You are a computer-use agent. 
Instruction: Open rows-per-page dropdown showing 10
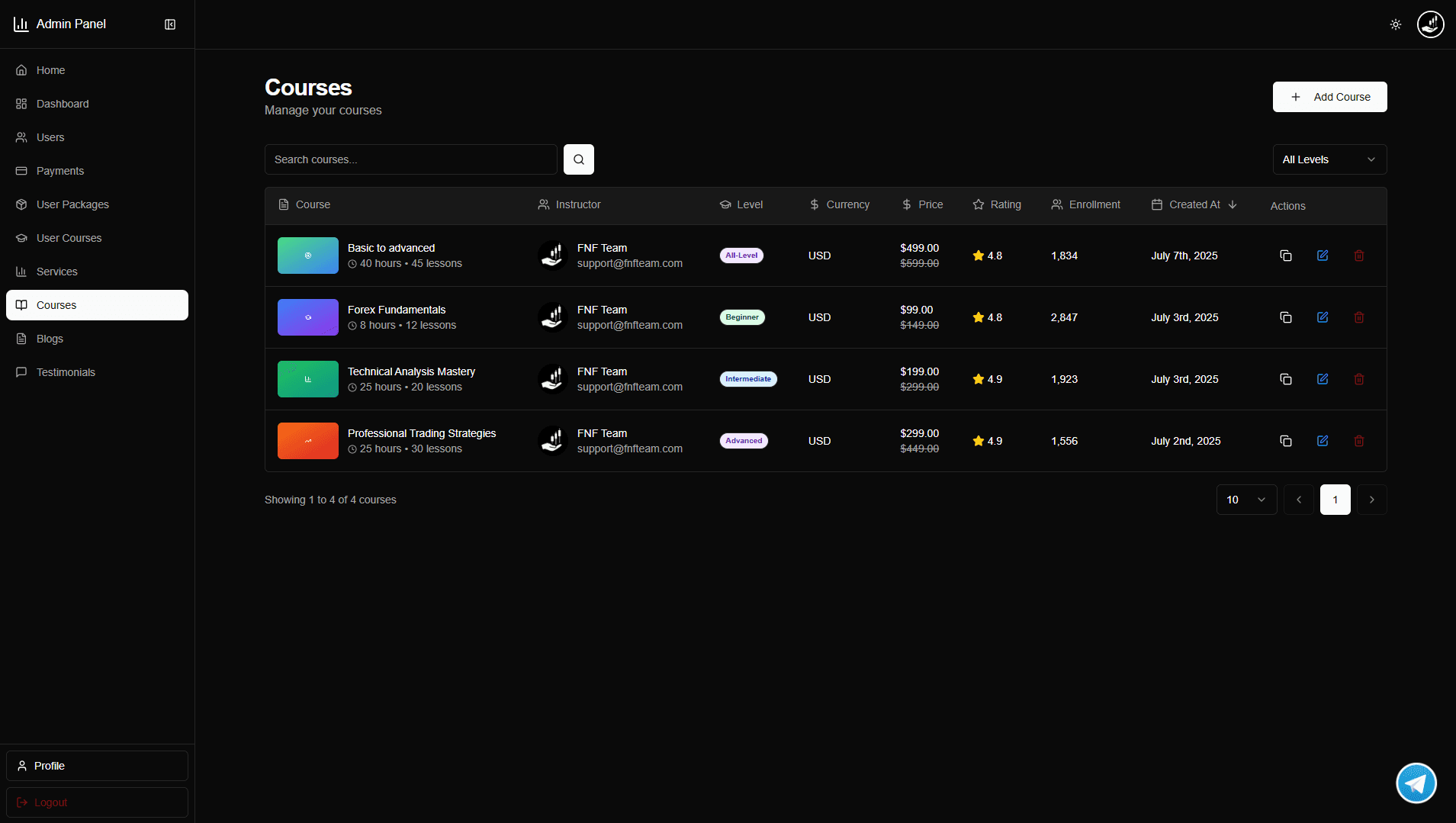(x=1246, y=500)
